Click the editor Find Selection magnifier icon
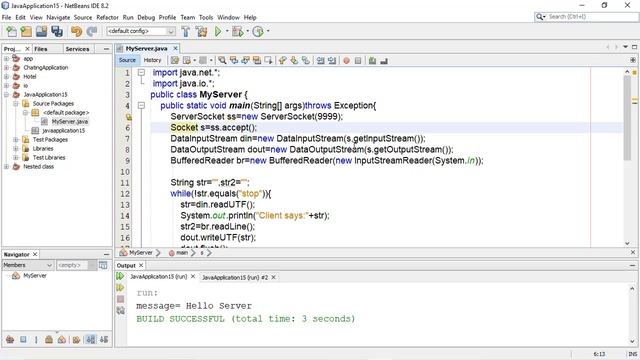 pos(222,60)
